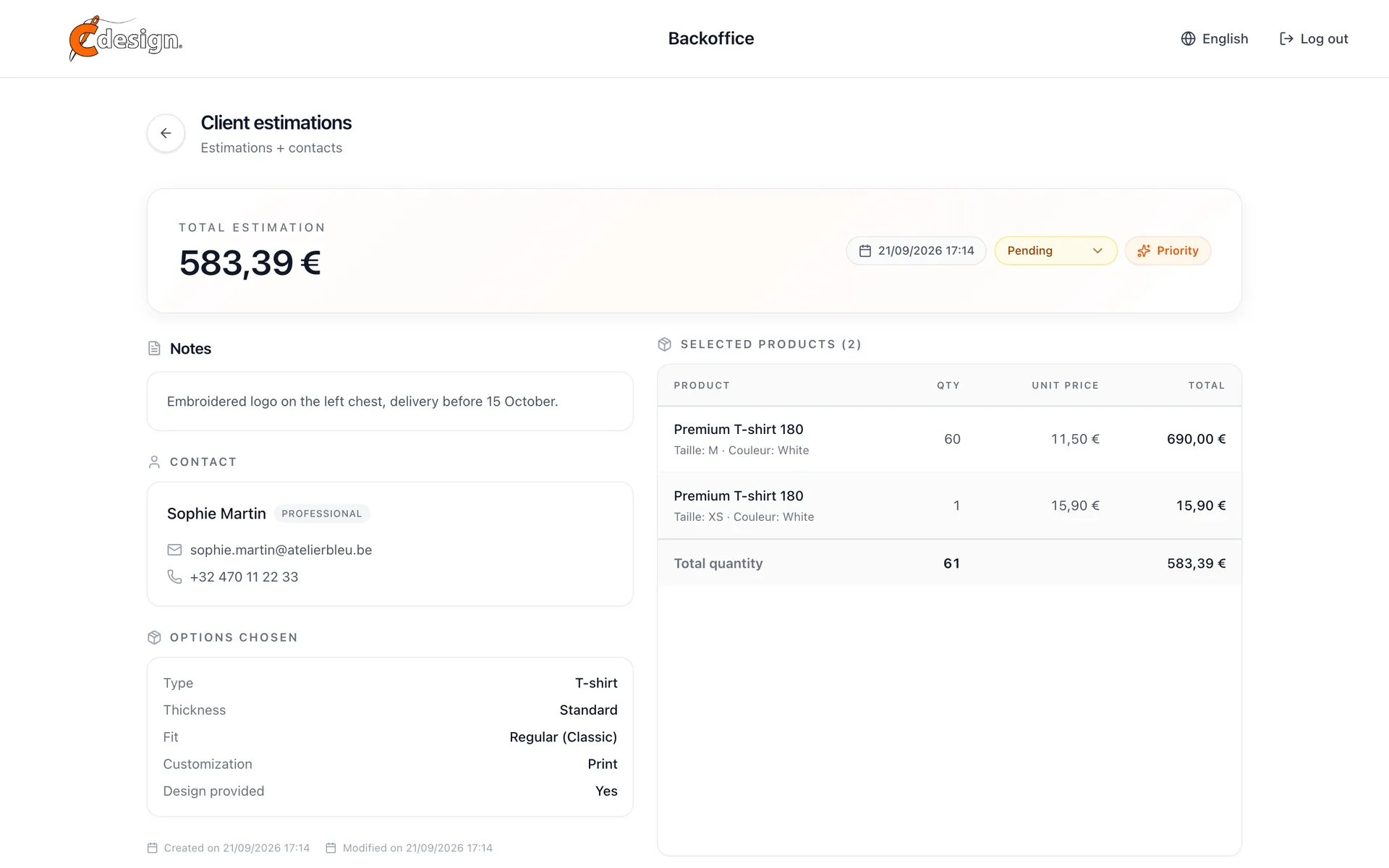The width and height of the screenshot is (1389, 868).
Task: Click the Contact person icon
Action: click(154, 462)
